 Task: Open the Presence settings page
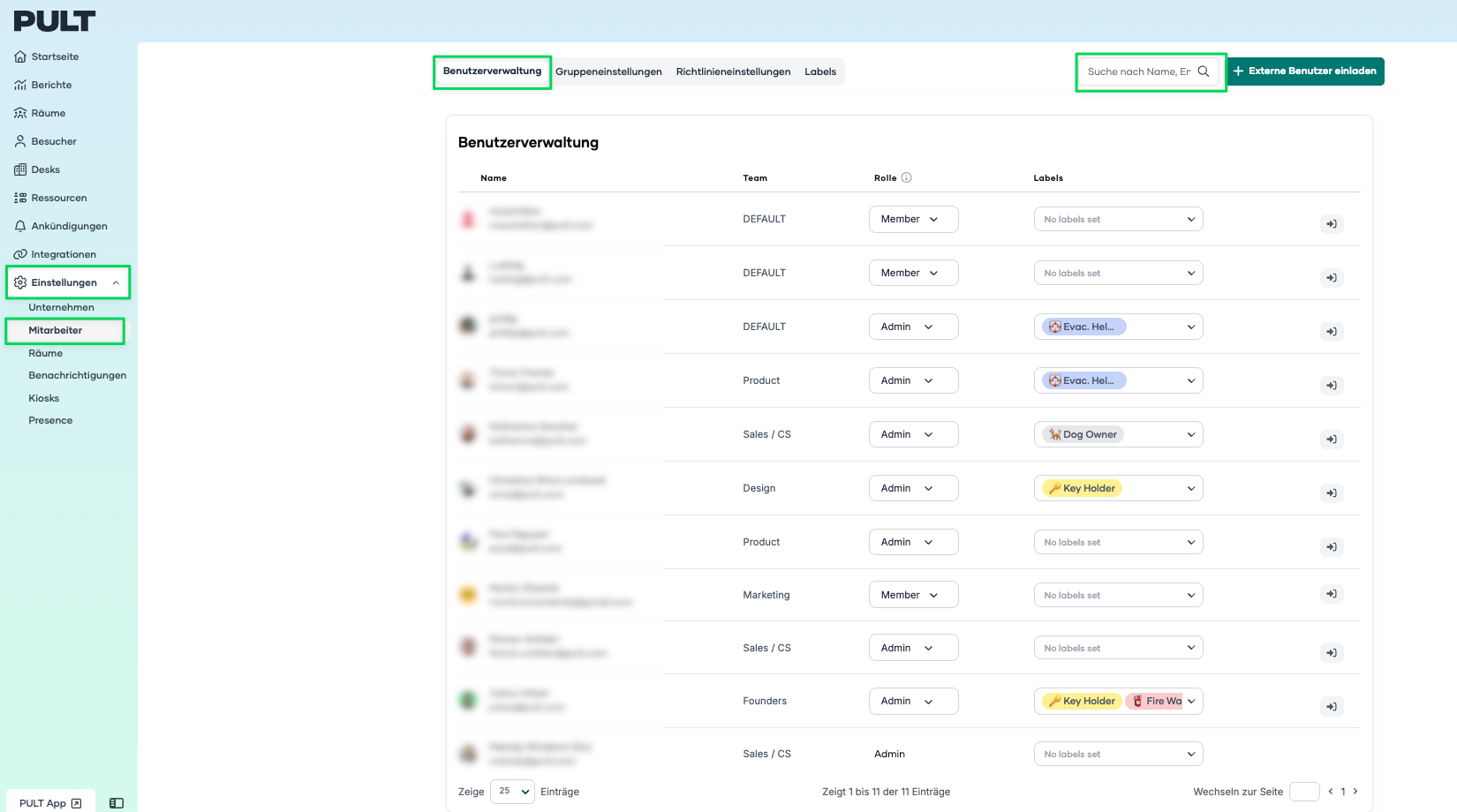[50, 420]
